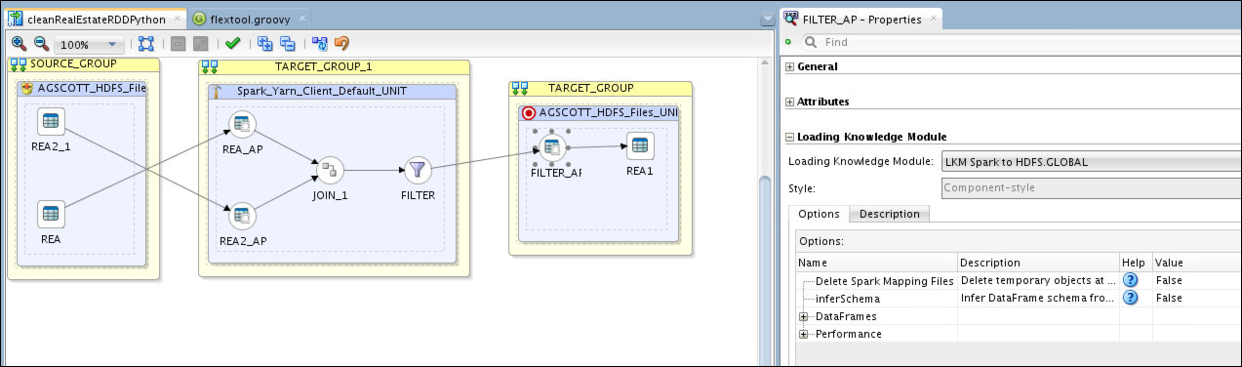Expand the DataFrames options node
1242x367 pixels.
(x=804, y=316)
